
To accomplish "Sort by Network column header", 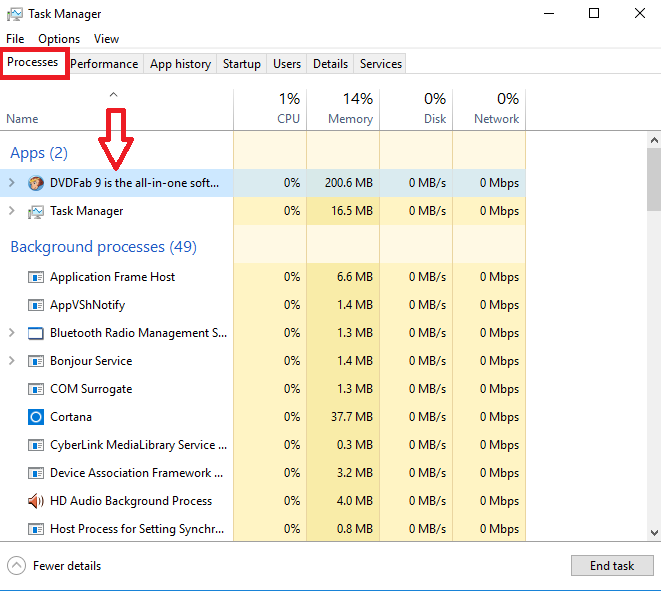I will coord(489,109).
